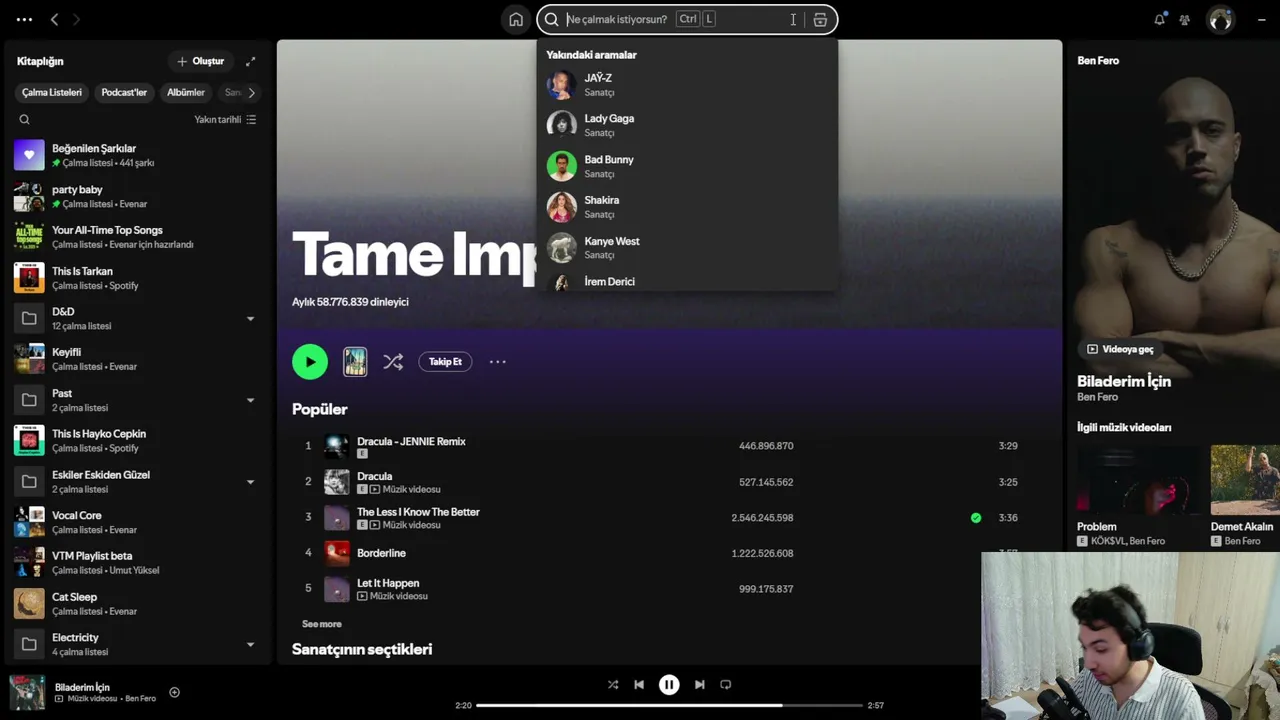Open Demet Akalın music video thumbnail
Screen dimensions: 1280x720
[1245, 479]
